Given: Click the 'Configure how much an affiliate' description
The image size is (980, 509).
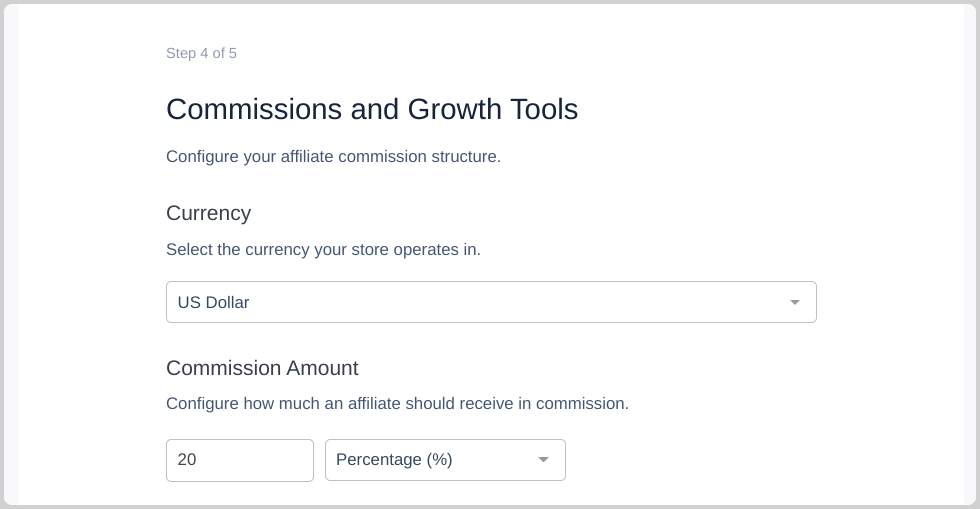Looking at the screenshot, I should (398, 403).
